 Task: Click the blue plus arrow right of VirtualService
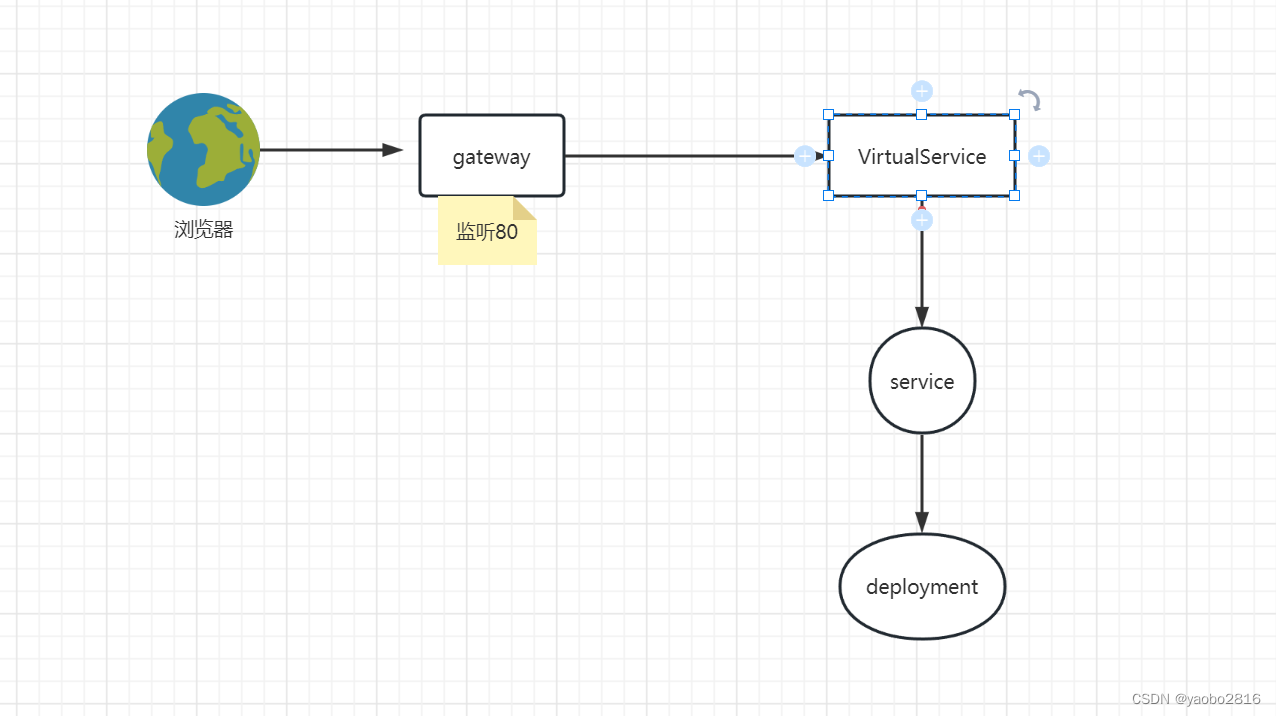coord(1038,156)
